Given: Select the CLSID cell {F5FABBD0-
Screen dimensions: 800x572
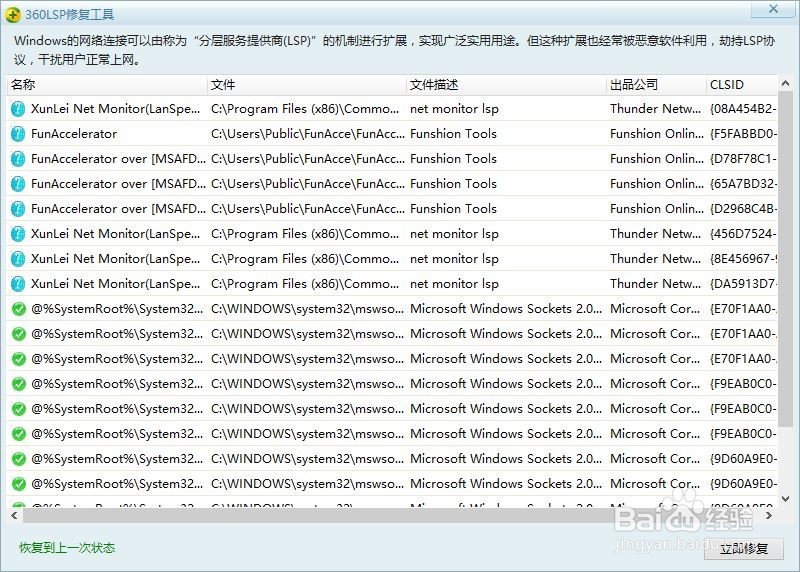Looking at the screenshot, I should pyautogui.click(x=743, y=134).
